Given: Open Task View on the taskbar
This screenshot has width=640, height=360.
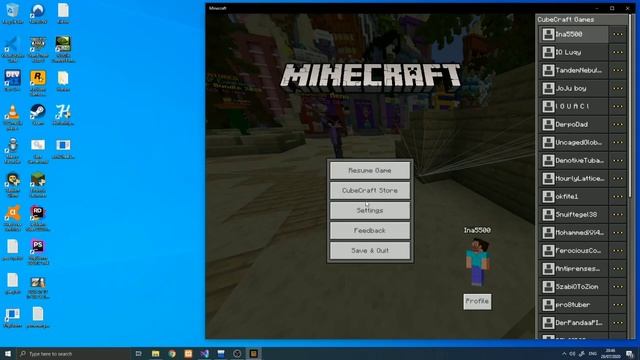Looking at the screenshot, I should click(138, 353).
